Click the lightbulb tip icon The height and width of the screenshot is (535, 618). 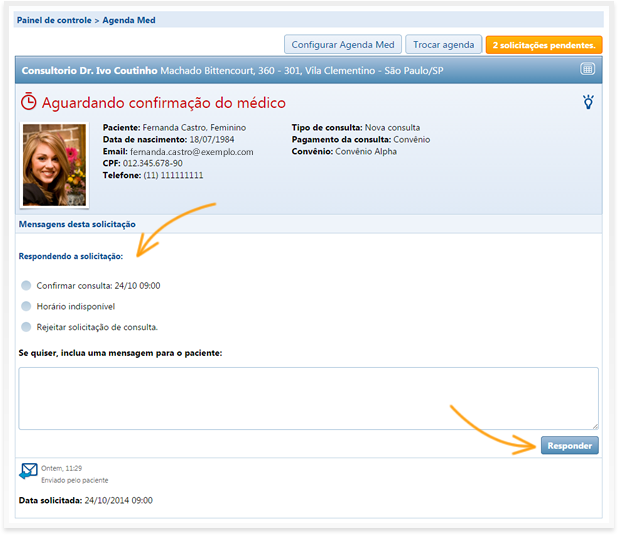tap(588, 102)
